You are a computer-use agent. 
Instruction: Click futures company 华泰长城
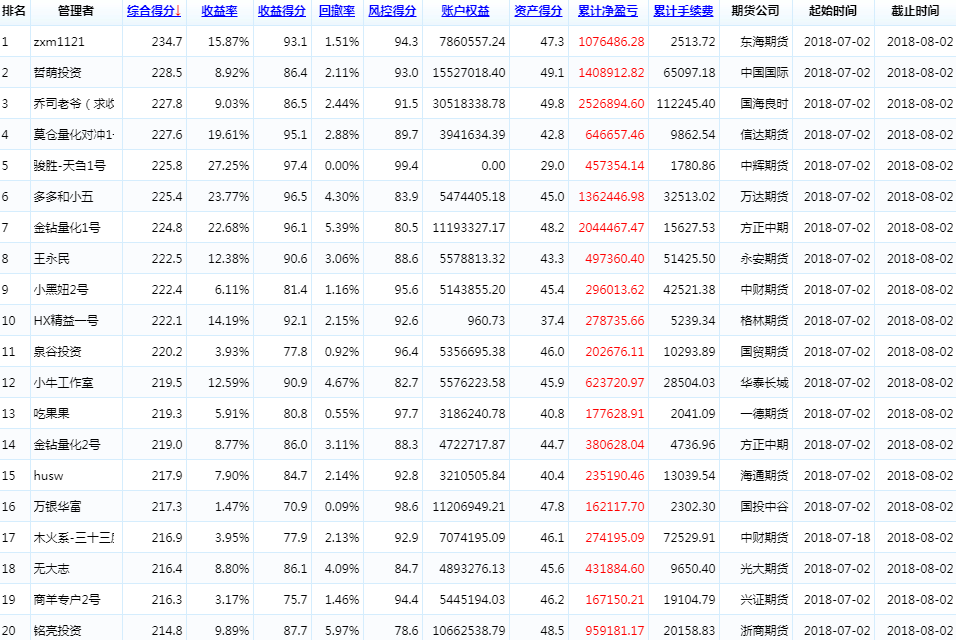tap(765, 383)
